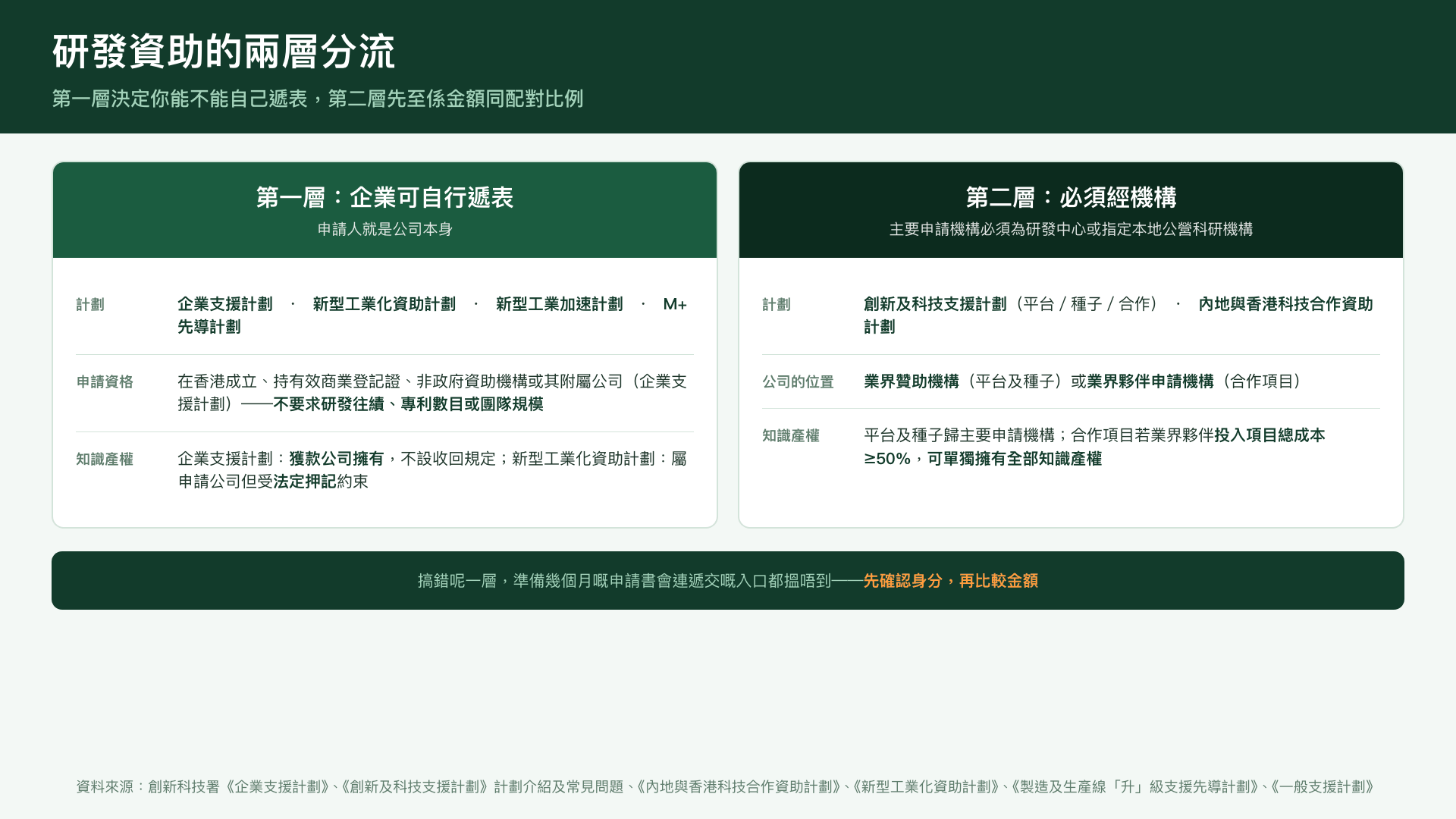1456x819 pixels.
Task: Click the 公司的位置 row label
Action: (x=798, y=382)
